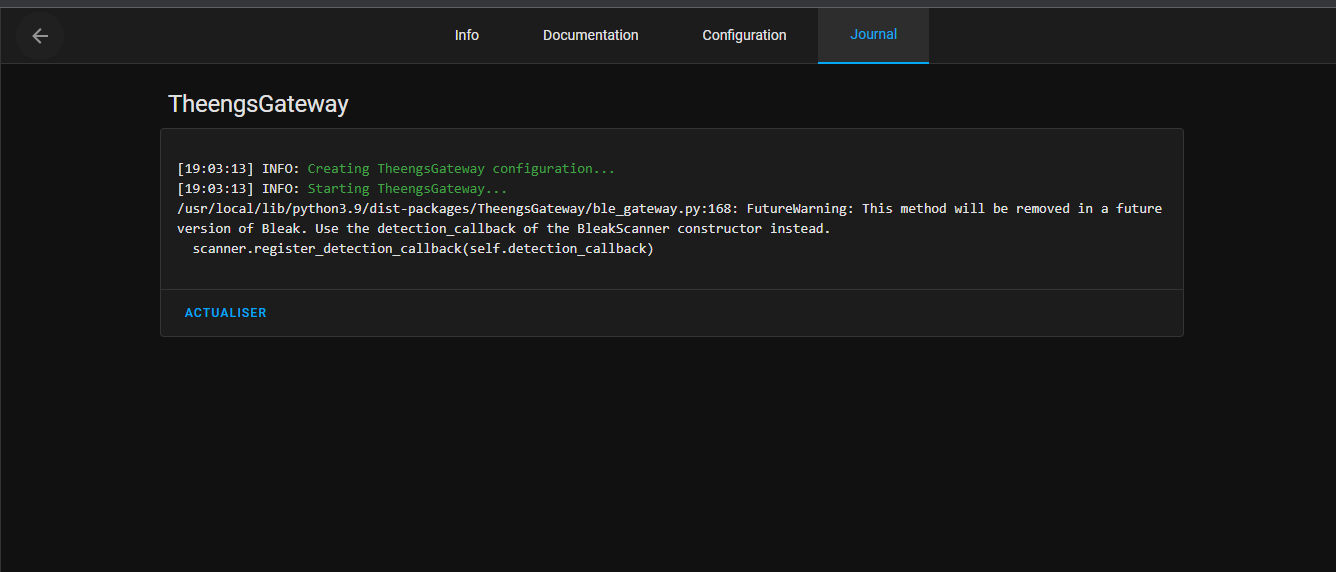Click the word "detection_callback" after "Use the"
Screen dimensions: 1336x572
tap(446, 229)
